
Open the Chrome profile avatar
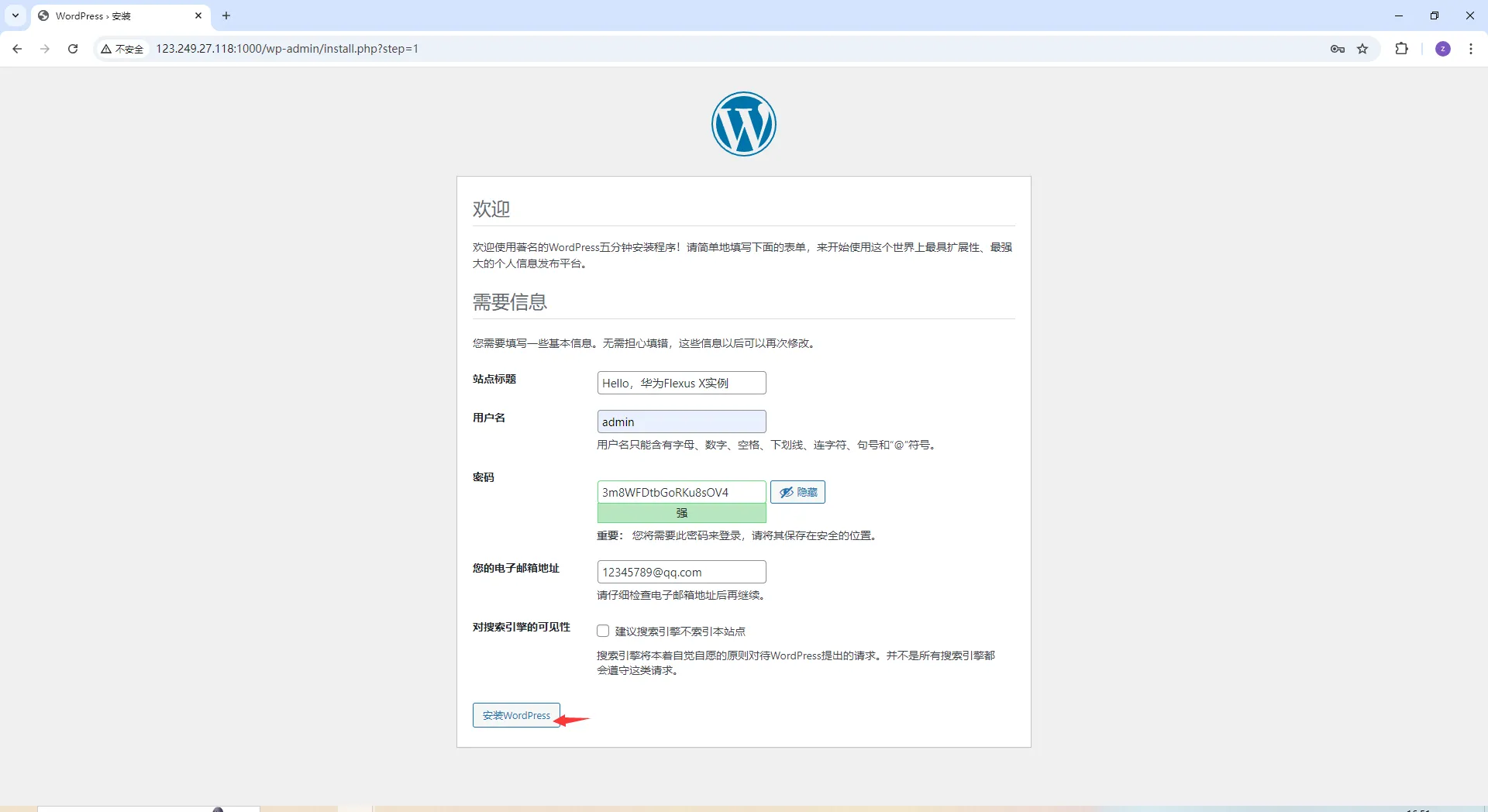(x=1443, y=49)
